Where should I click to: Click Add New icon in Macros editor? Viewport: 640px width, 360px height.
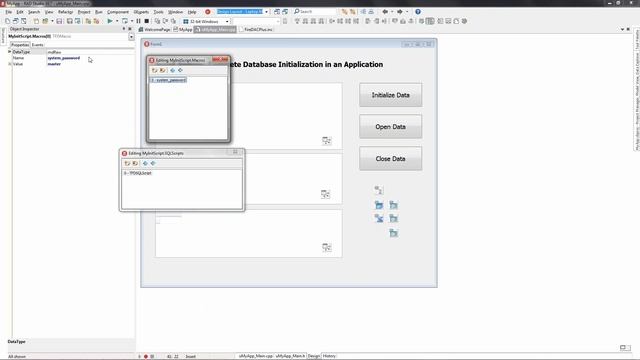[x=154, y=71]
